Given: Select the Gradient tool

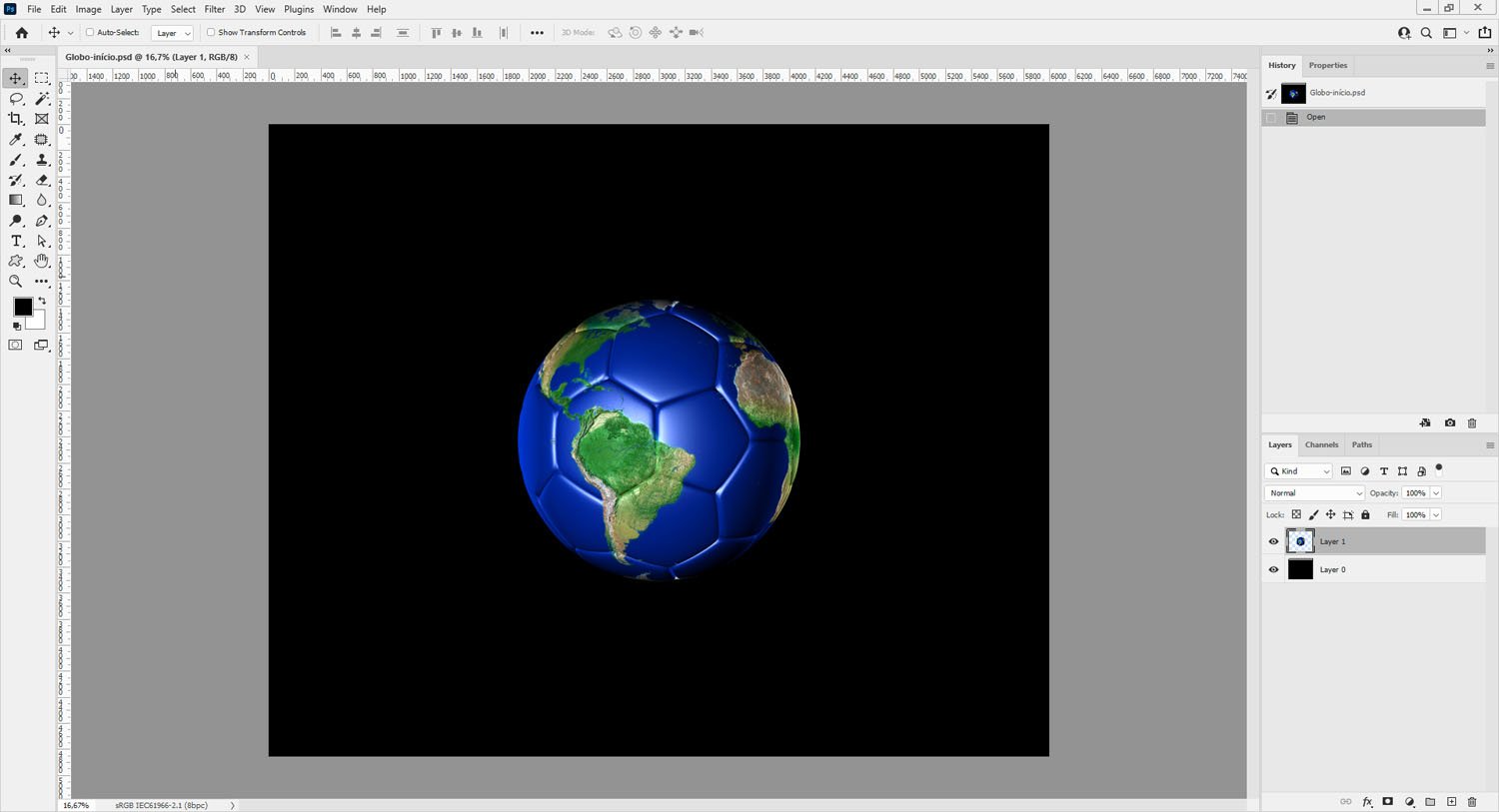Looking at the screenshot, I should [x=16, y=200].
